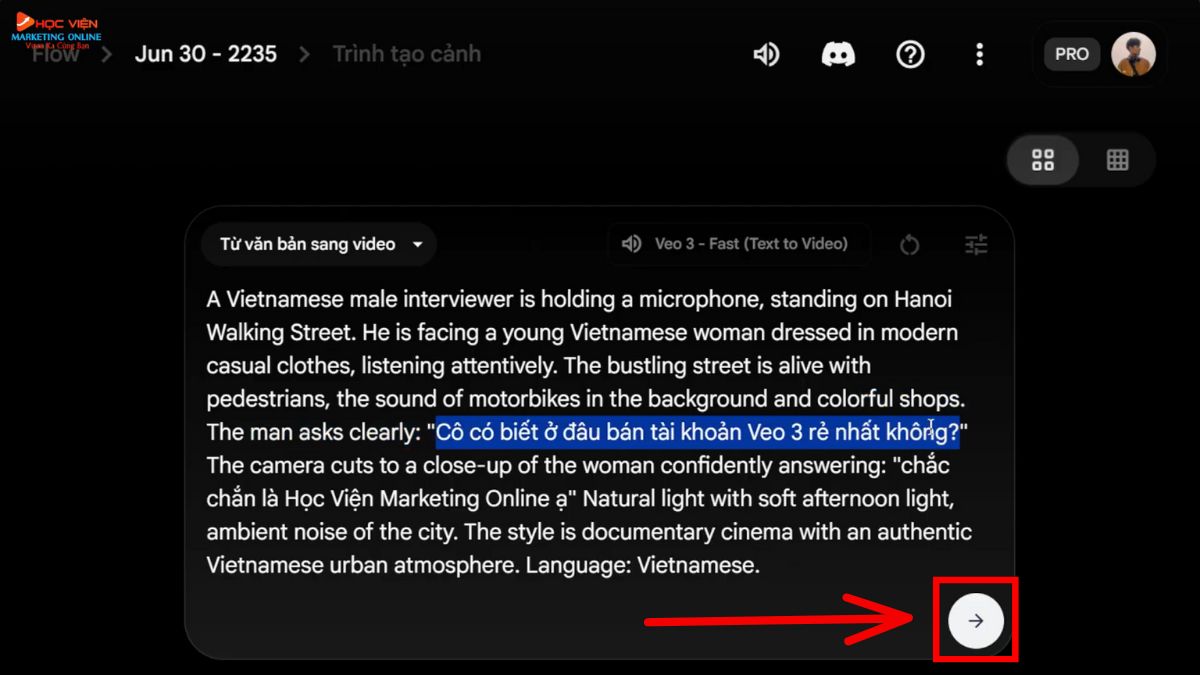The image size is (1200, 675).
Task: Click the Veo 3 - Fast model indicator
Action: click(x=738, y=244)
